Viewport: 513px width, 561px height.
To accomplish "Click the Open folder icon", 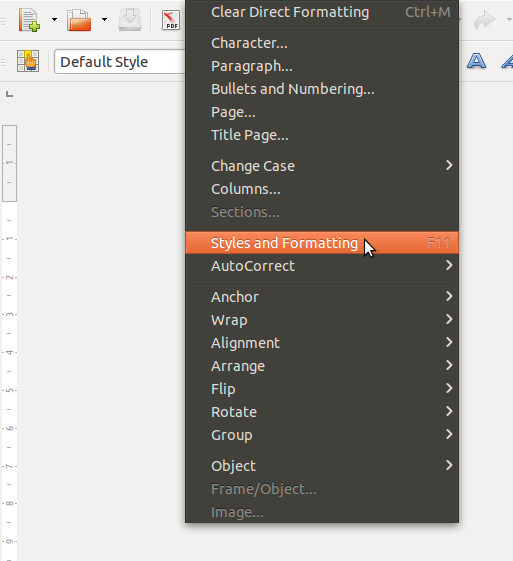I will [x=79, y=20].
